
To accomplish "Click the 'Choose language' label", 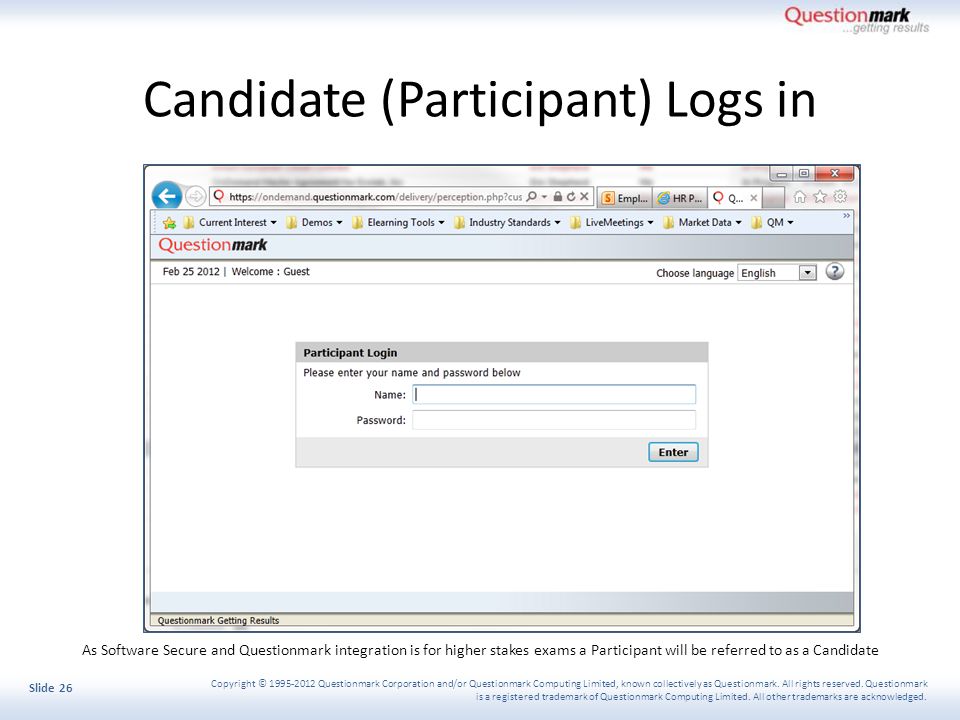I will pos(695,273).
